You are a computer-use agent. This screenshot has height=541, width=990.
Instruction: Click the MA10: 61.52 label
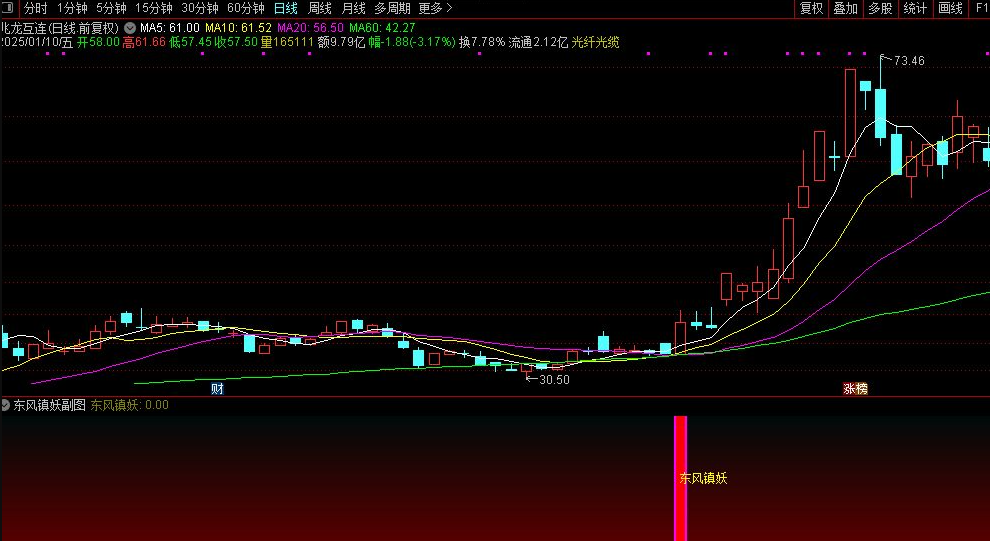239,28
